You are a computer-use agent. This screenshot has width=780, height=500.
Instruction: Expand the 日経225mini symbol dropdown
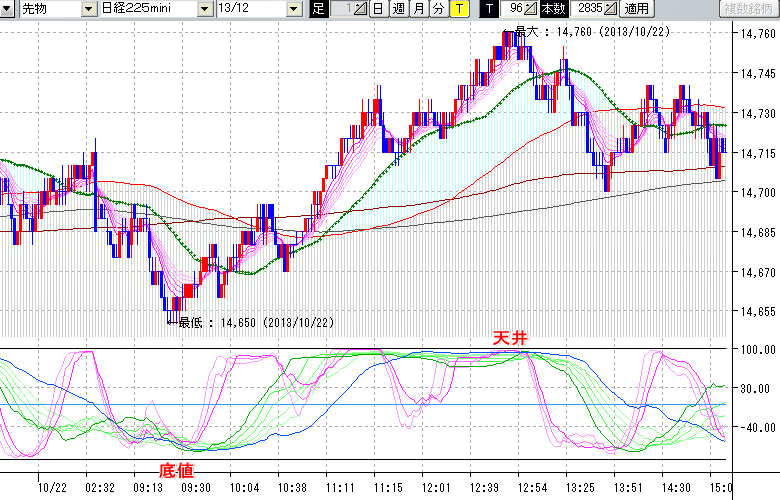(205, 9)
